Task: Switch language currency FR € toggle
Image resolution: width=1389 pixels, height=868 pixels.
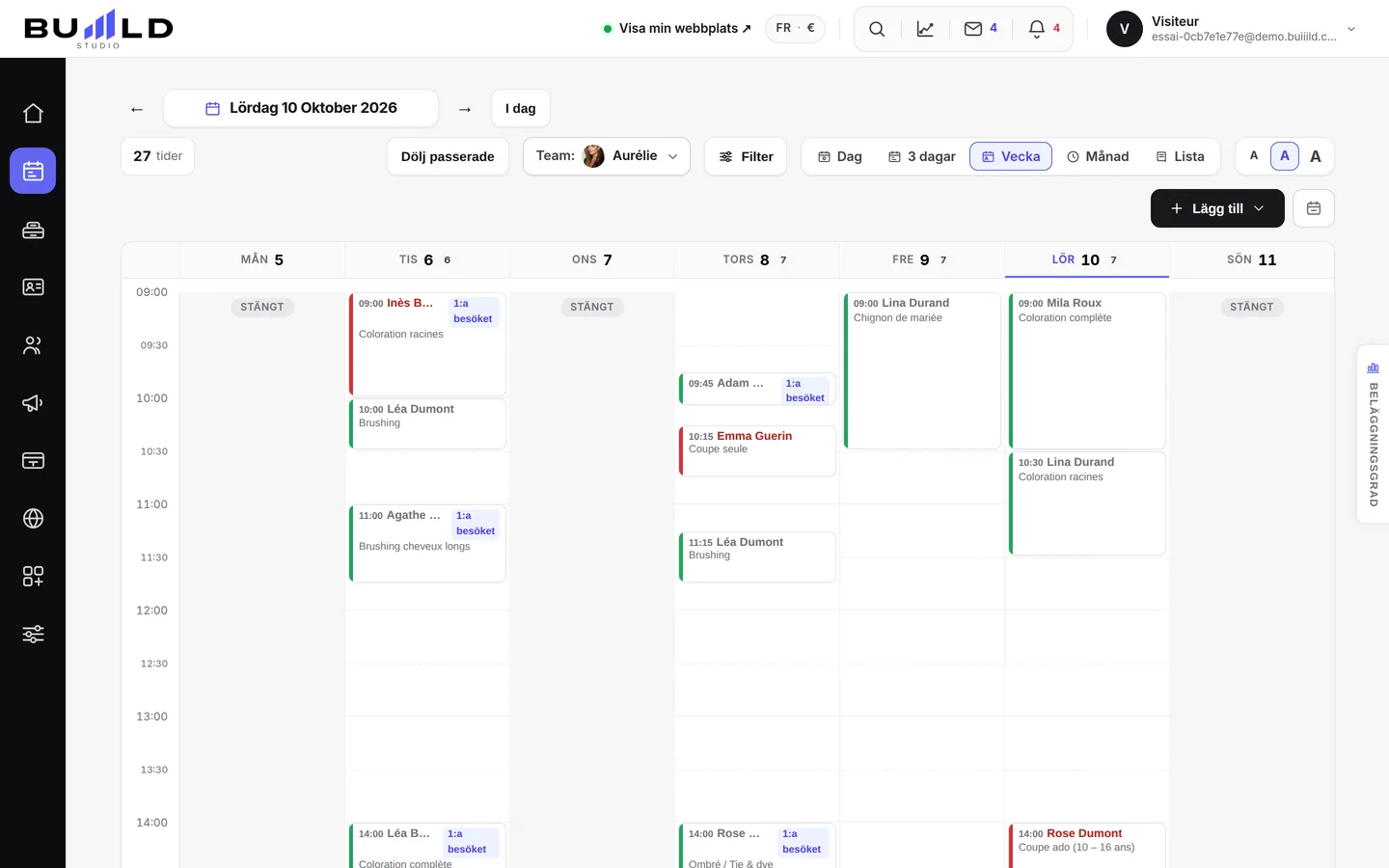Action: click(x=796, y=28)
